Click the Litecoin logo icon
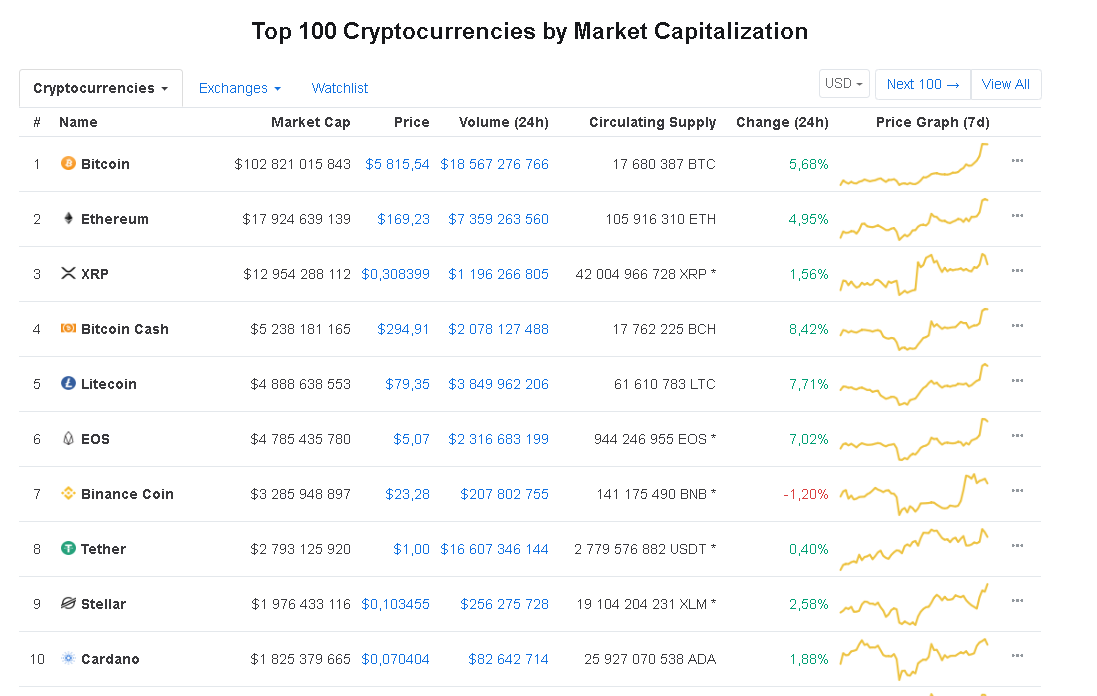The image size is (1097, 696). pyautogui.click(x=68, y=384)
